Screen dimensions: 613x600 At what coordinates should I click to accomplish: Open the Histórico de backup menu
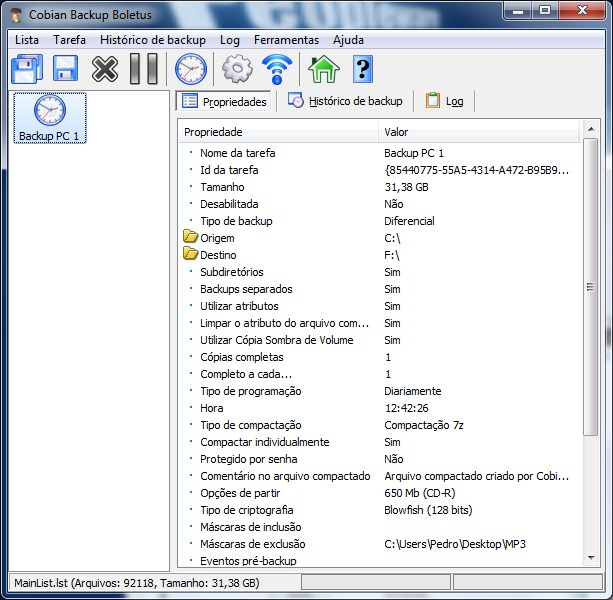click(x=153, y=40)
